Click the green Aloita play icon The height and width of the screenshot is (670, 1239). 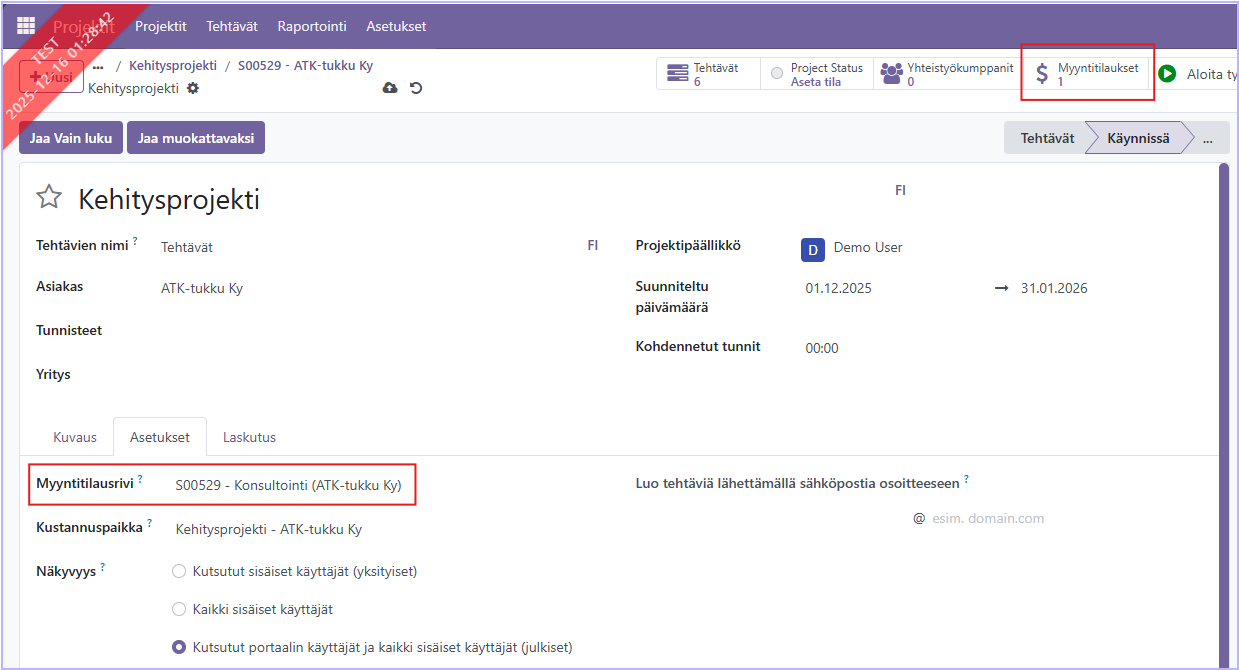tap(1167, 74)
